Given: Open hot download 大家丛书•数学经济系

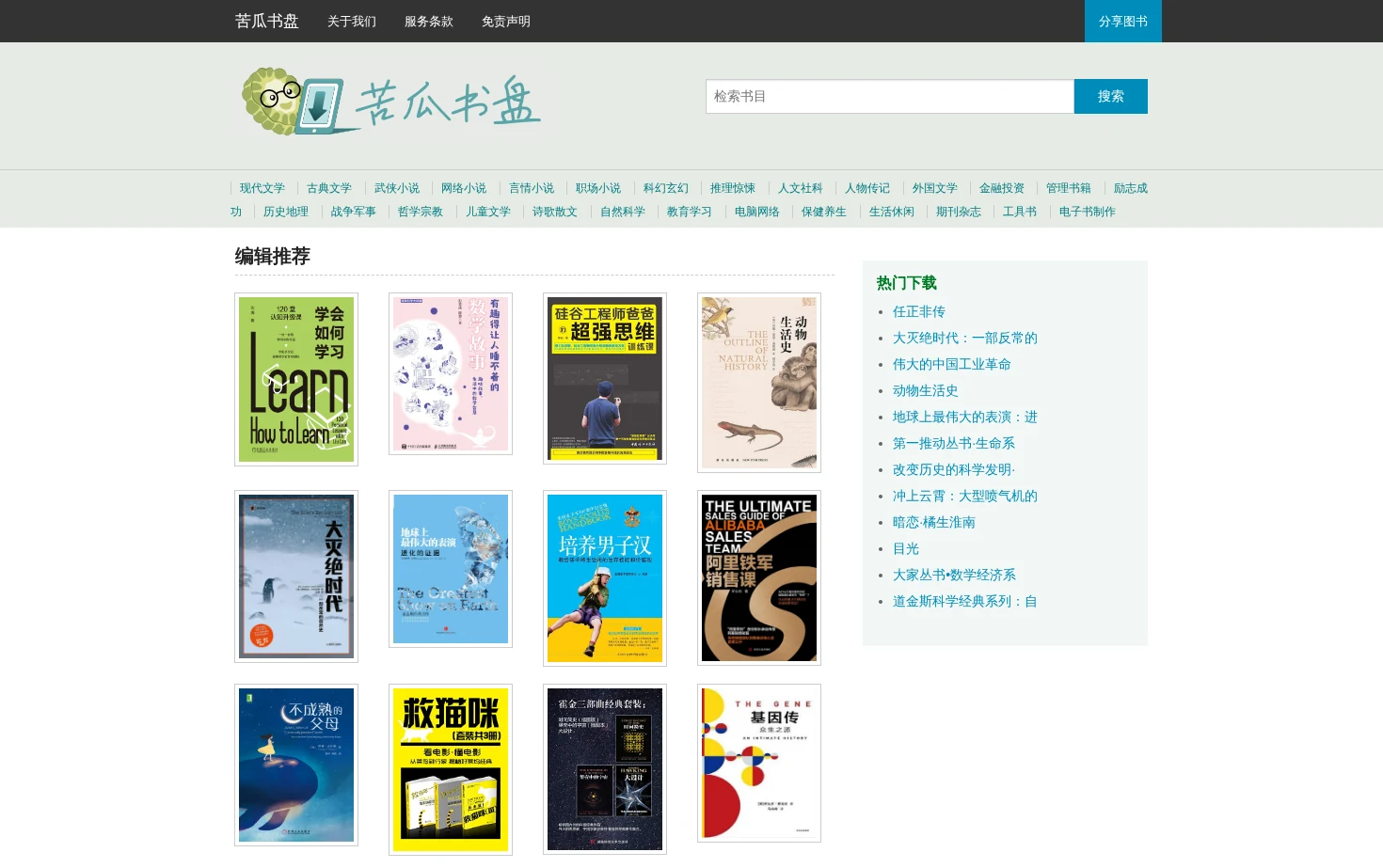Looking at the screenshot, I should (954, 575).
